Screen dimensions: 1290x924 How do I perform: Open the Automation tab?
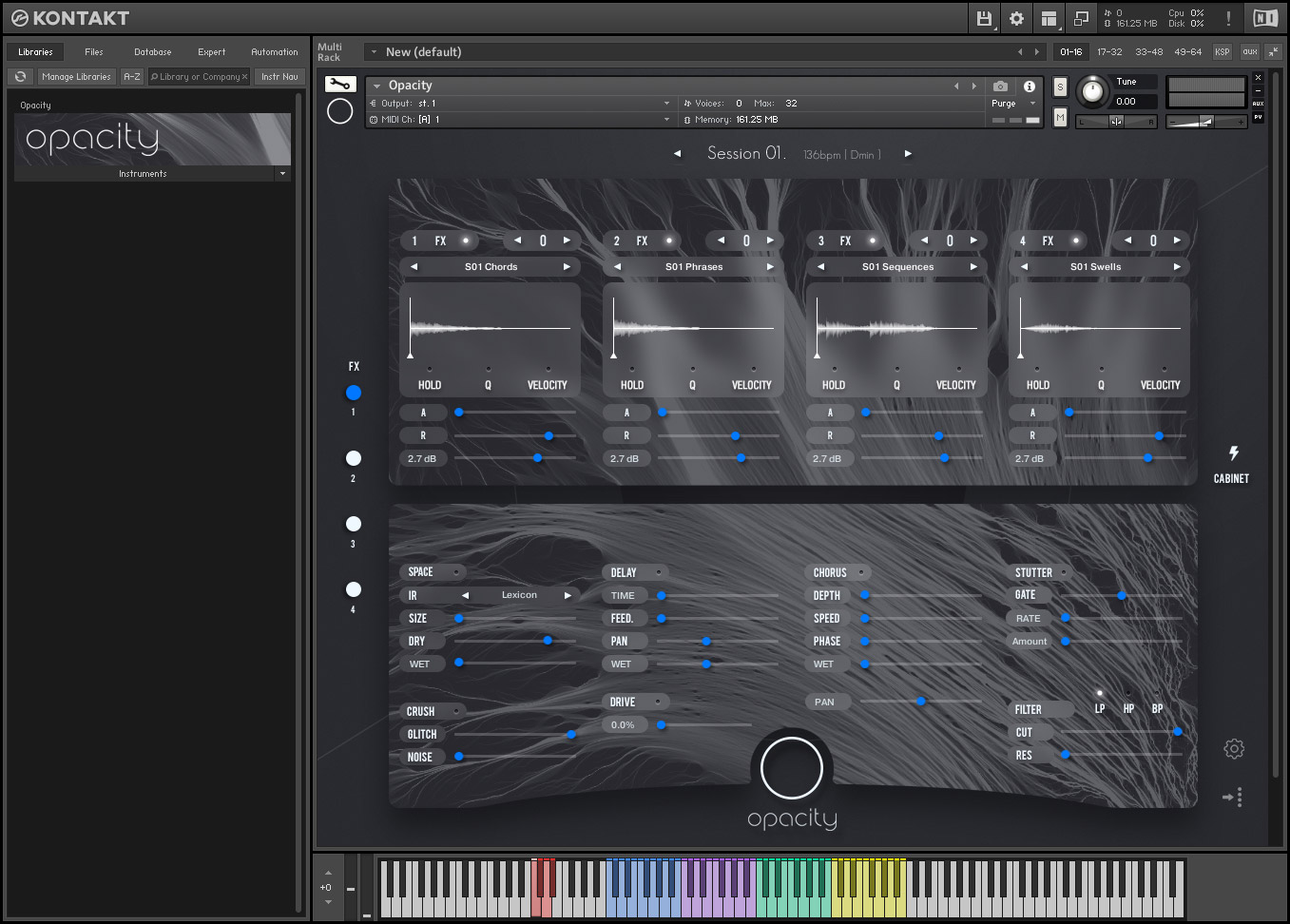(x=274, y=52)
